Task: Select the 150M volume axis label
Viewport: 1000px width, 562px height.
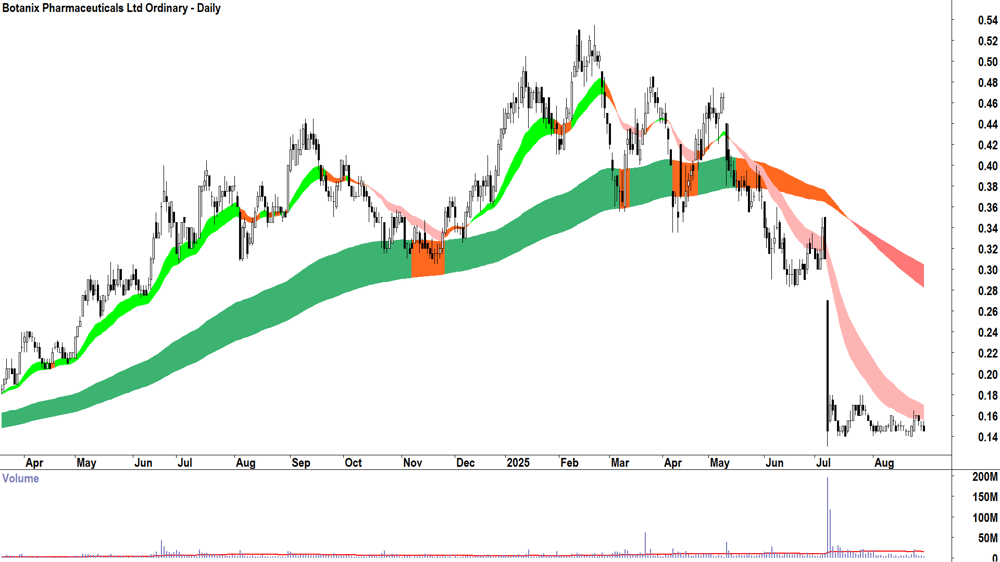Action: [x=985, y=497]
